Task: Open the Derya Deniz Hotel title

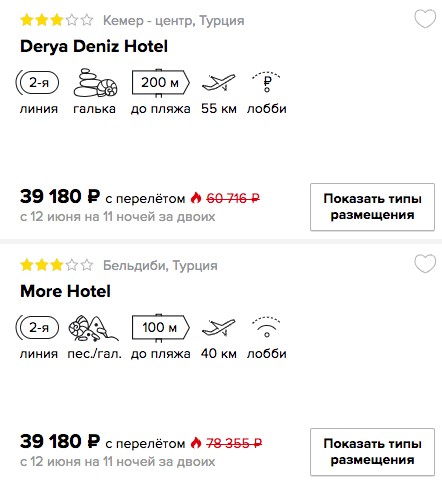Action: tap(94, 46)
